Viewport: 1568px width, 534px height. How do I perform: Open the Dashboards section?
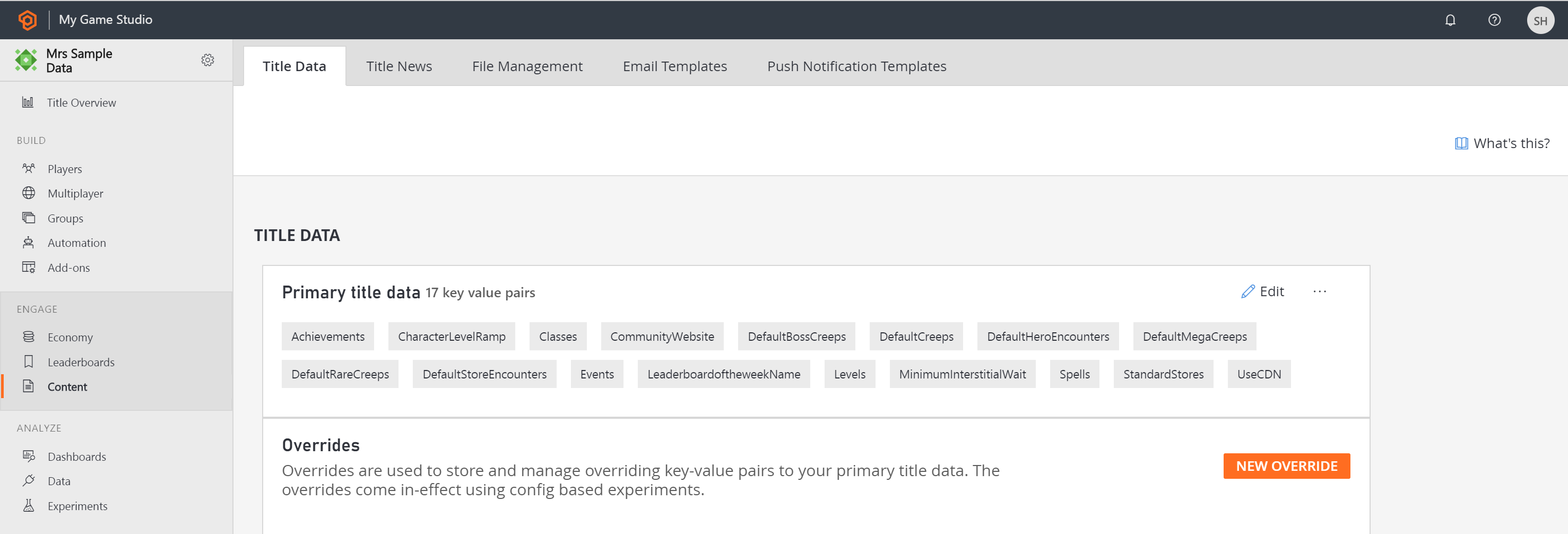tap(76, 456)
